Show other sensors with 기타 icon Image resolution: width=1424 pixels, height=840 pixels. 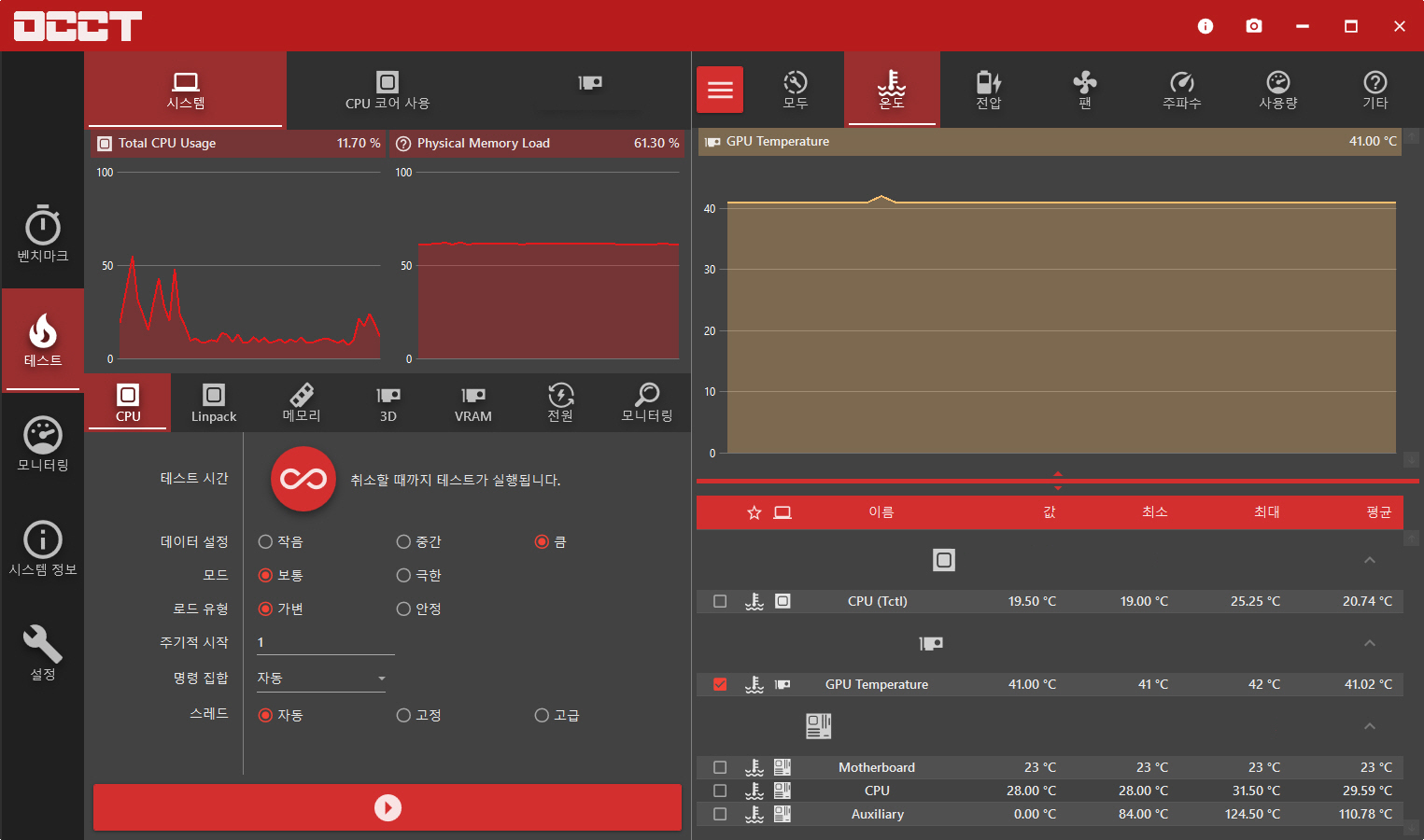pyautogui.click(x=1375, y=90)
